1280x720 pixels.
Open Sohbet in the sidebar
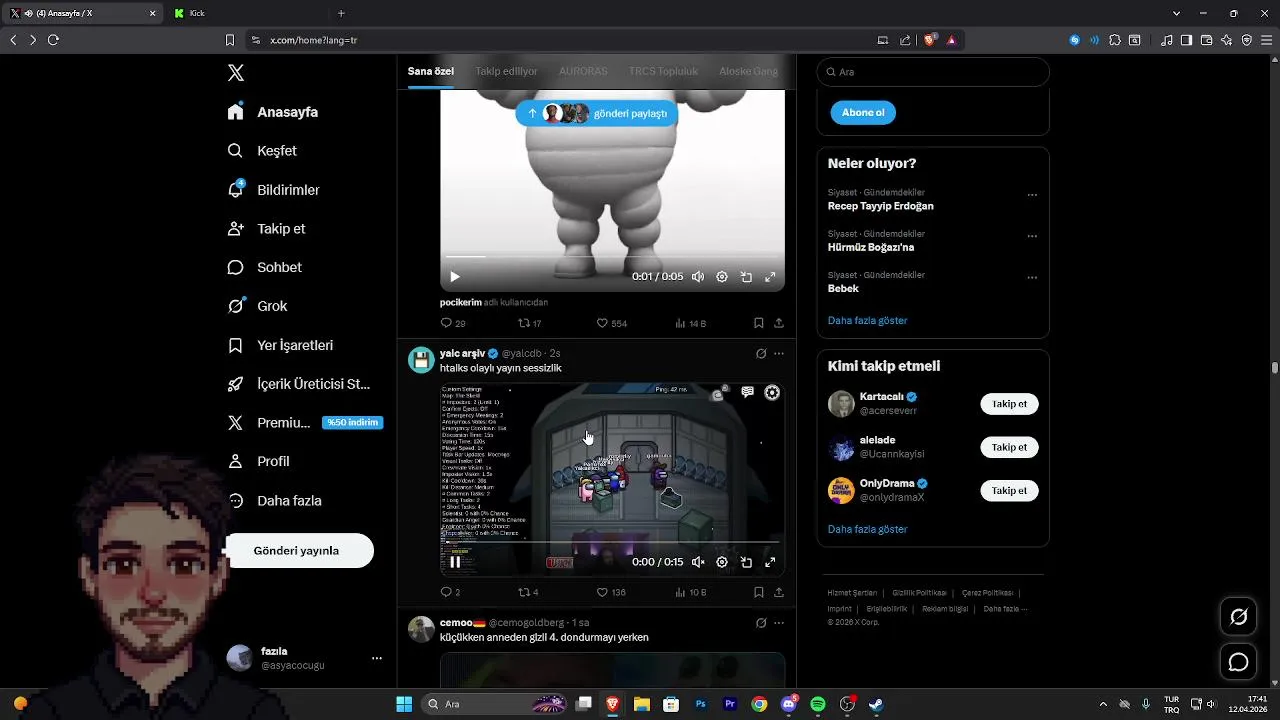(x=265, y=267)
